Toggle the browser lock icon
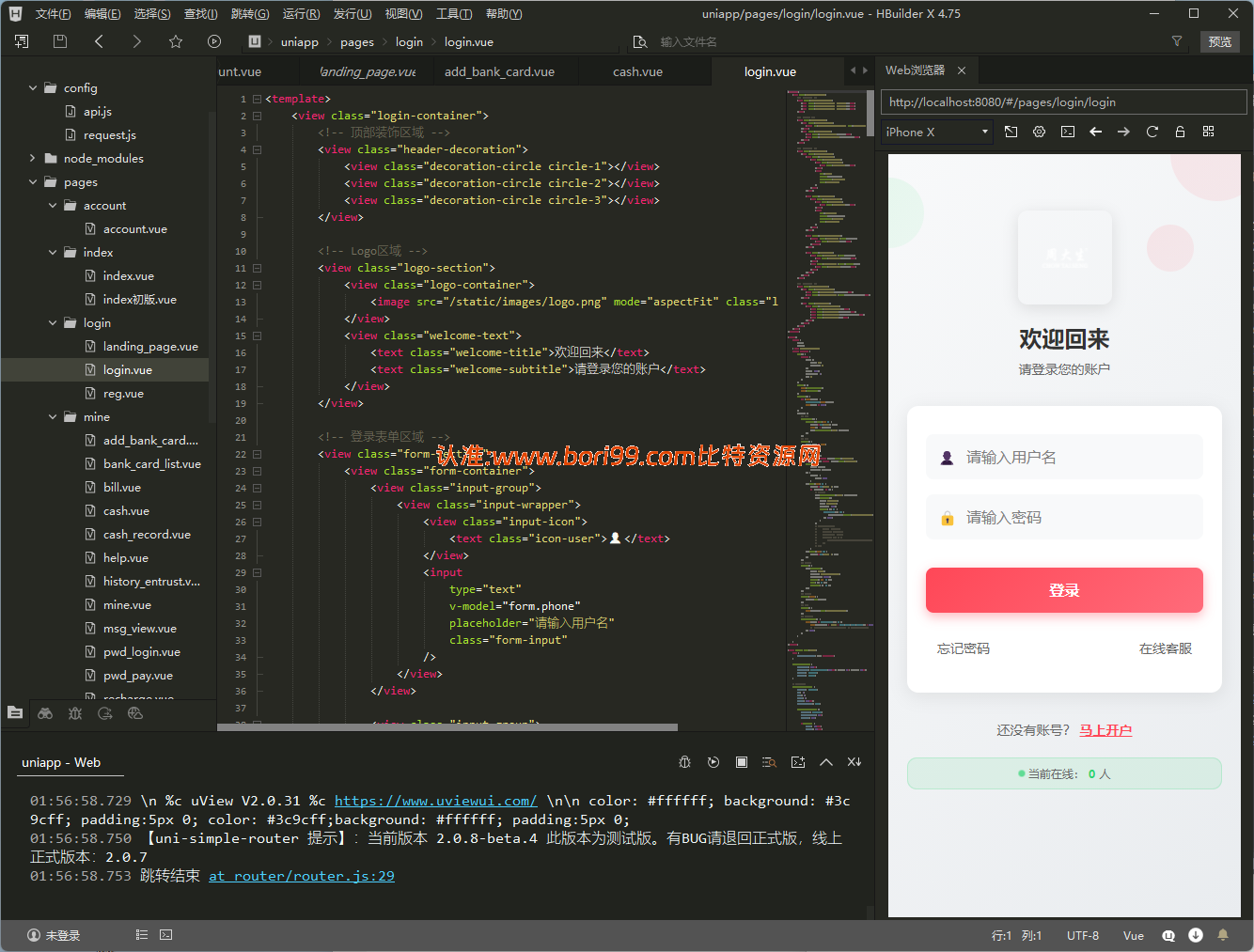 click(1181, 132)
